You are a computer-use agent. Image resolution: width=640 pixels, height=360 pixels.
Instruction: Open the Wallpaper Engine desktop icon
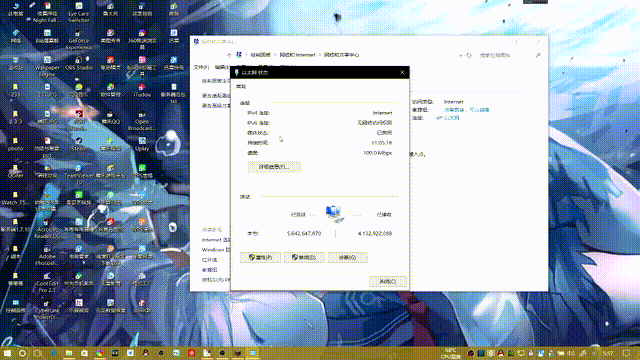tap(47, 67)
